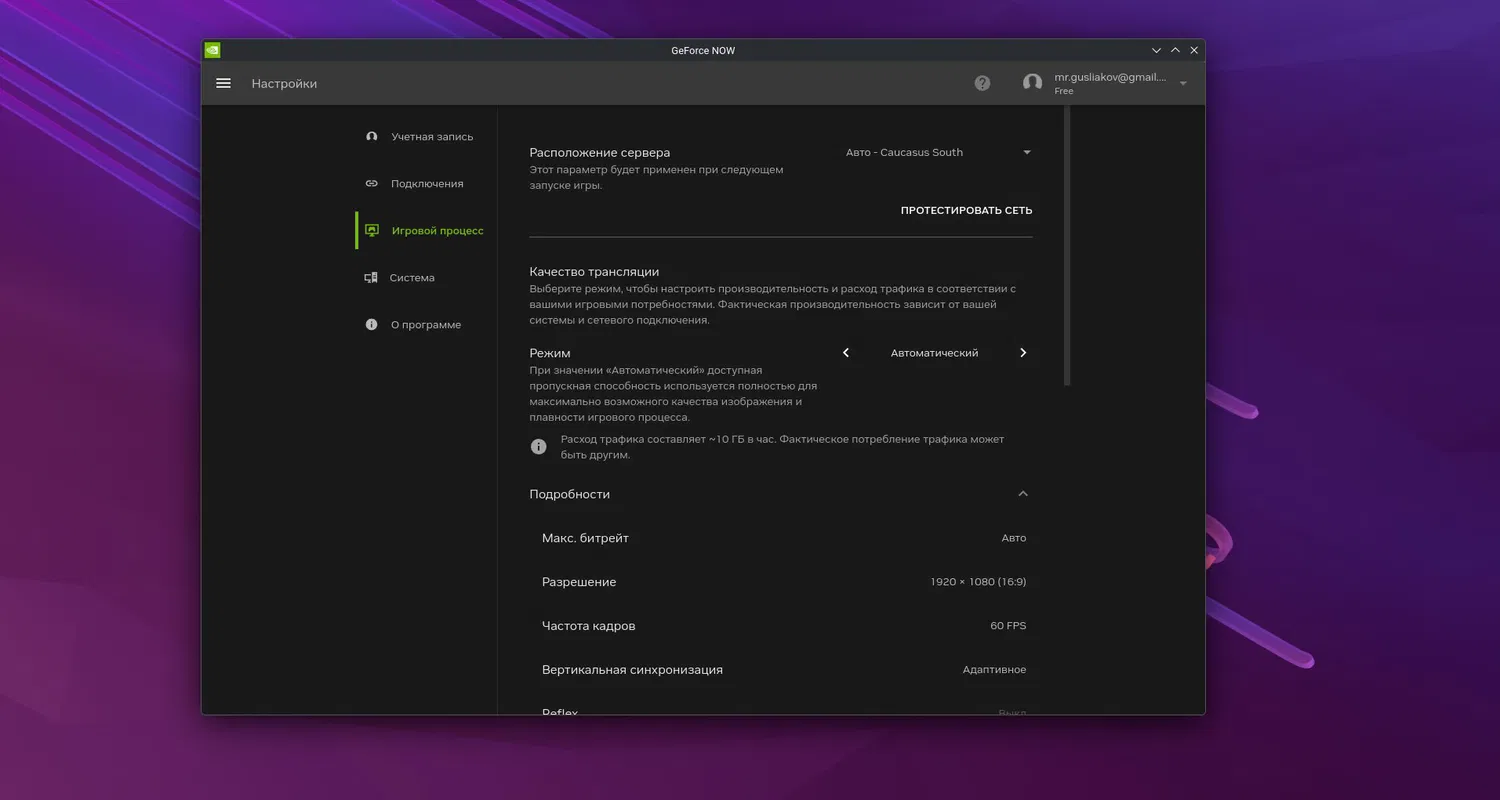
Task: Click the traffic usage info icon
Action: coord(539,446)
